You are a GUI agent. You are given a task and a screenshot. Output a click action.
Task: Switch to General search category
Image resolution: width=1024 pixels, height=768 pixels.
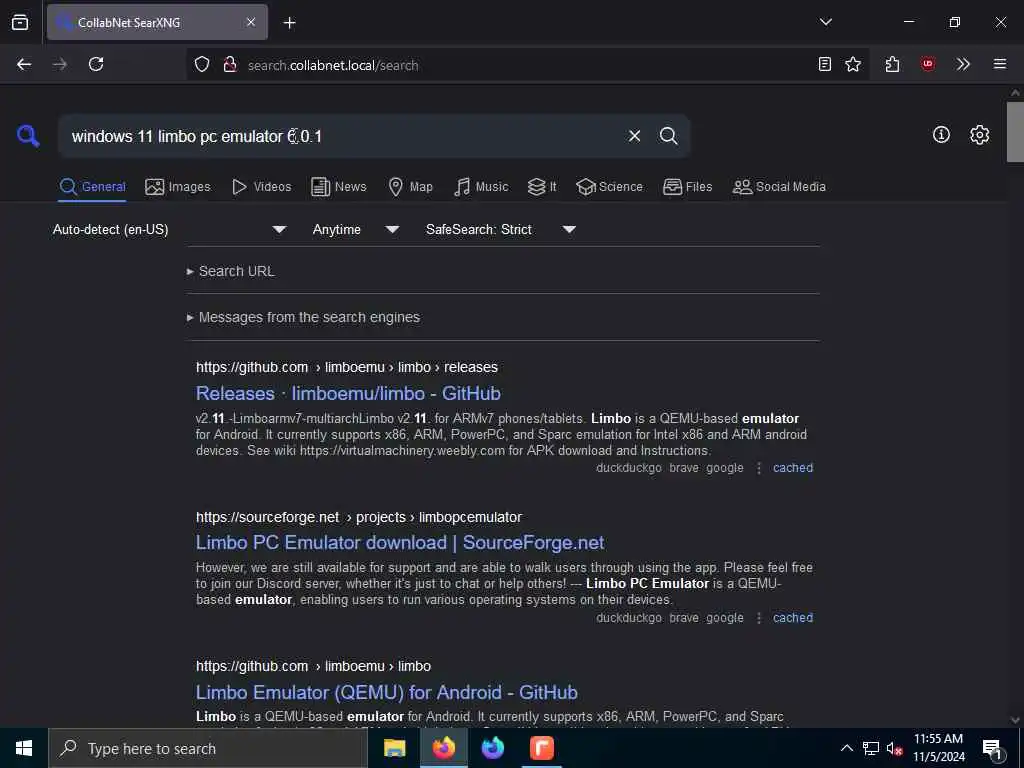pyautogui.click(x=92, y=187)
